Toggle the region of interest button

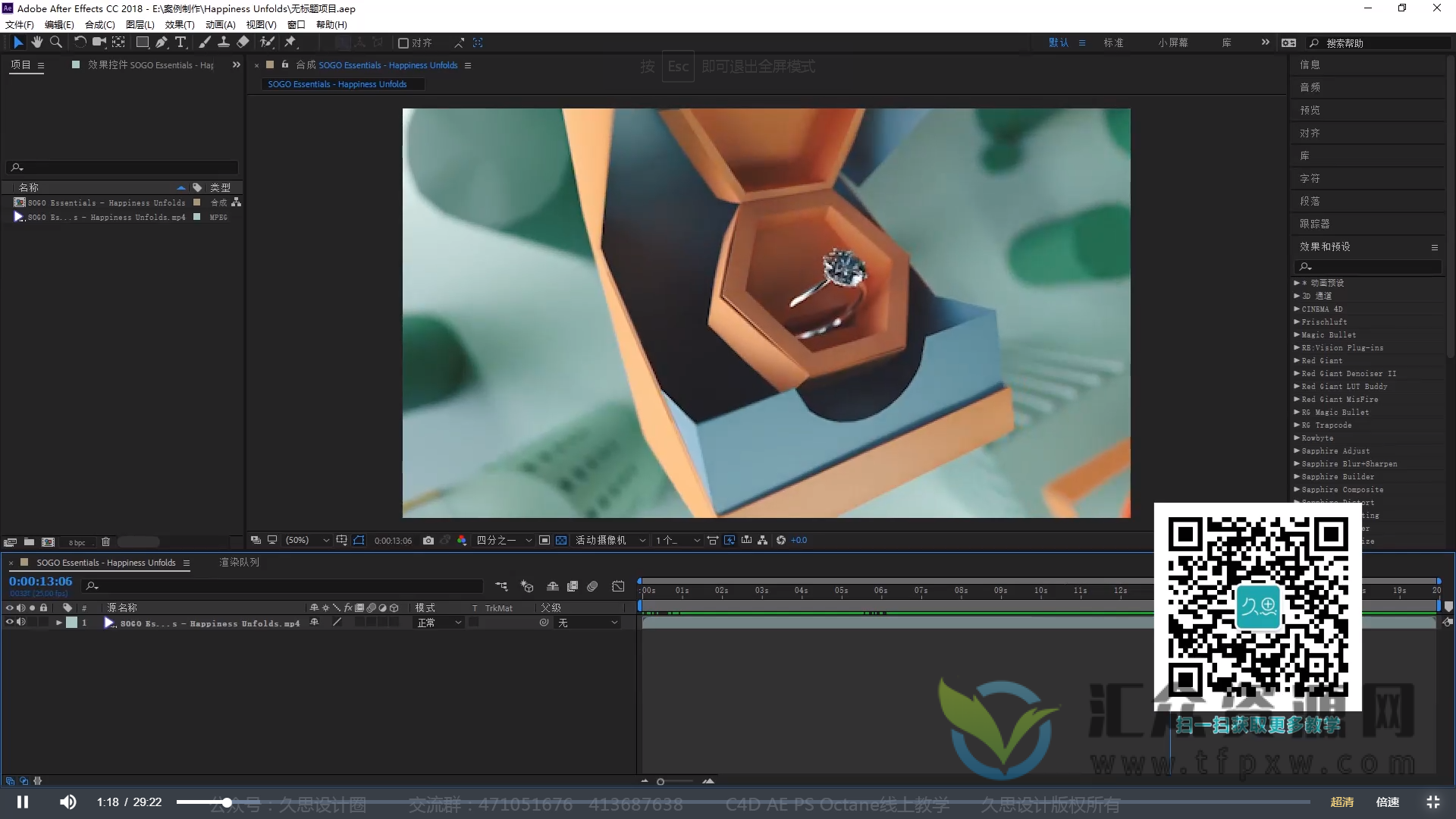click(x=544, y=540)
